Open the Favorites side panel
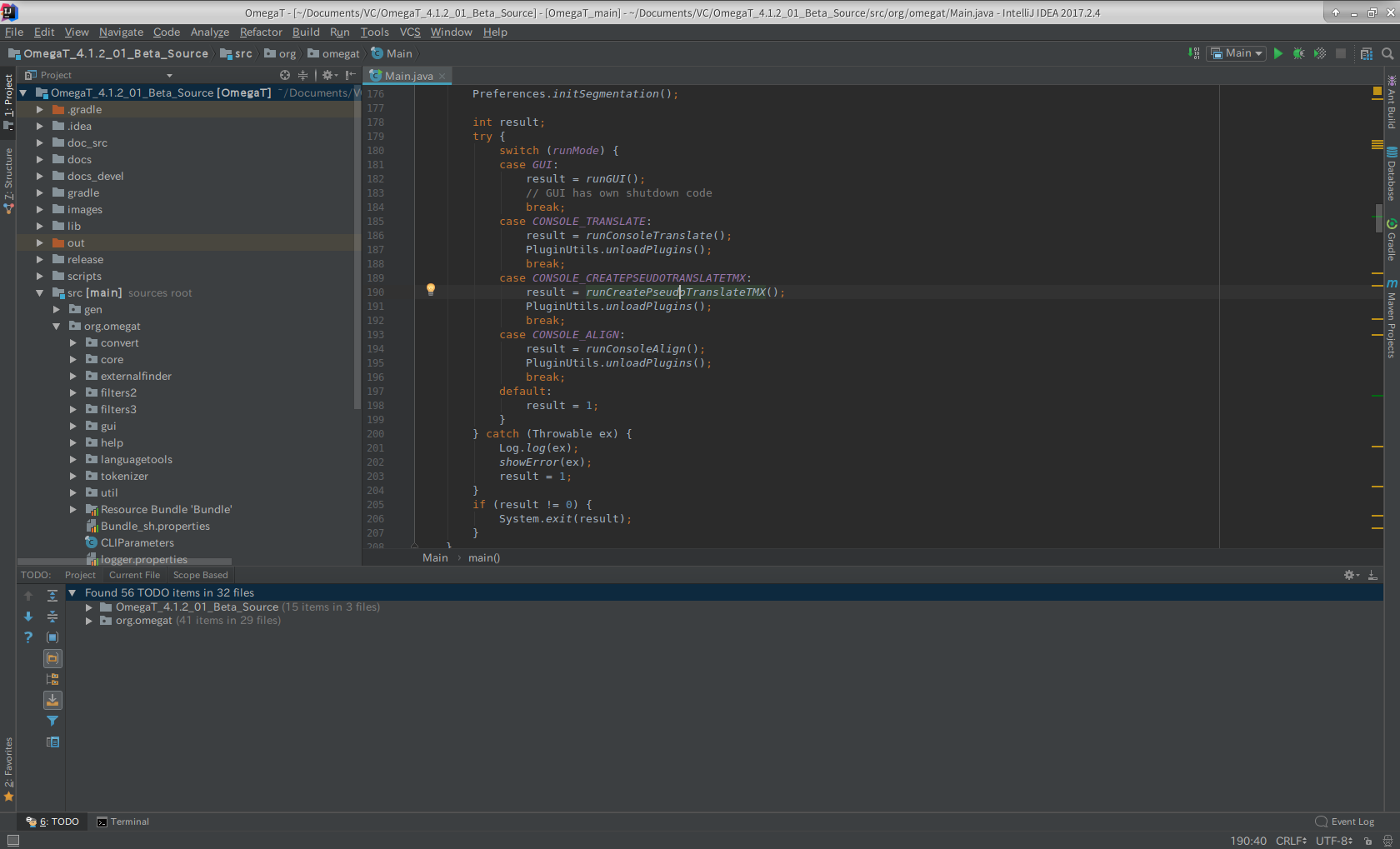Screen dimensions: 1400x849 [x=8, y=769]
